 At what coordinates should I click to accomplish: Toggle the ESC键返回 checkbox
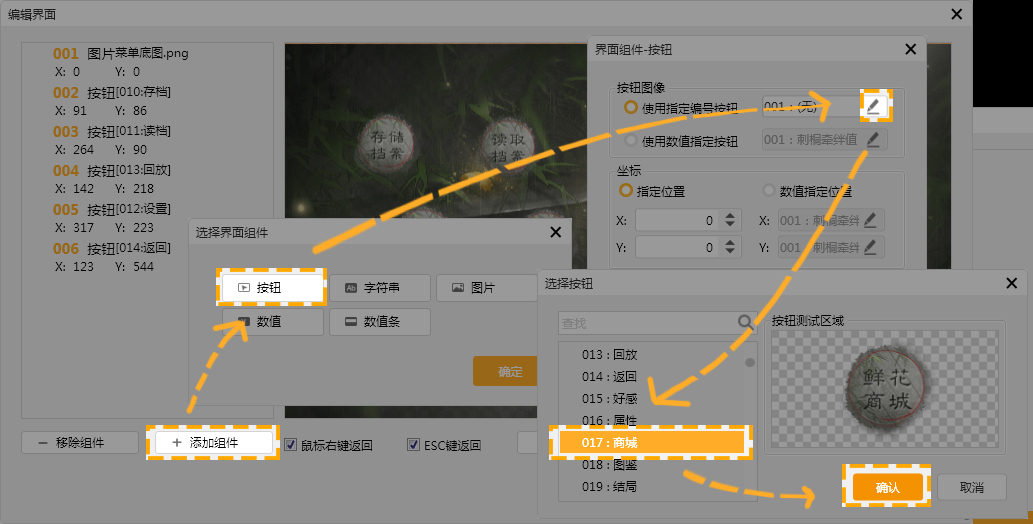414,444
